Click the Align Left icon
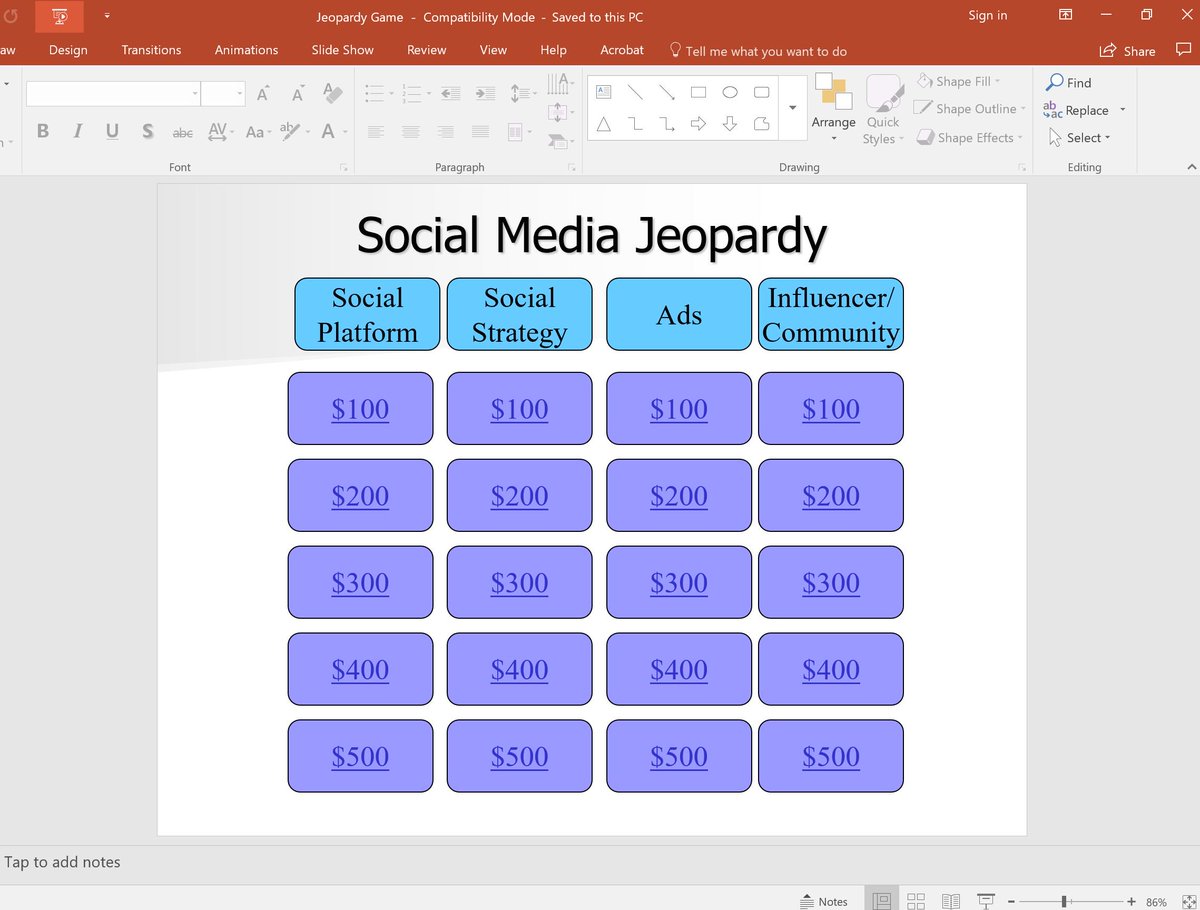Screen dimensions: 1200x910 (x=376, y=132)
